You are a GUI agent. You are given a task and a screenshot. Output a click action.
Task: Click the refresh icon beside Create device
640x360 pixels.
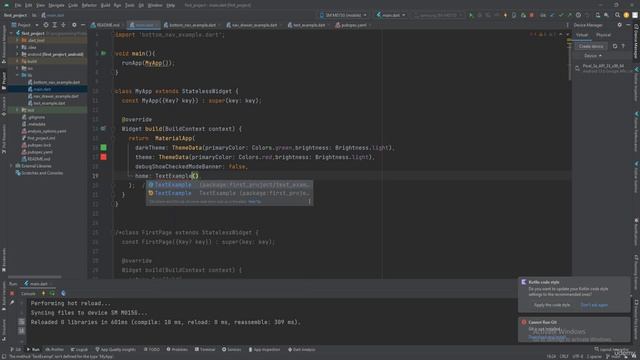point(615,46)
